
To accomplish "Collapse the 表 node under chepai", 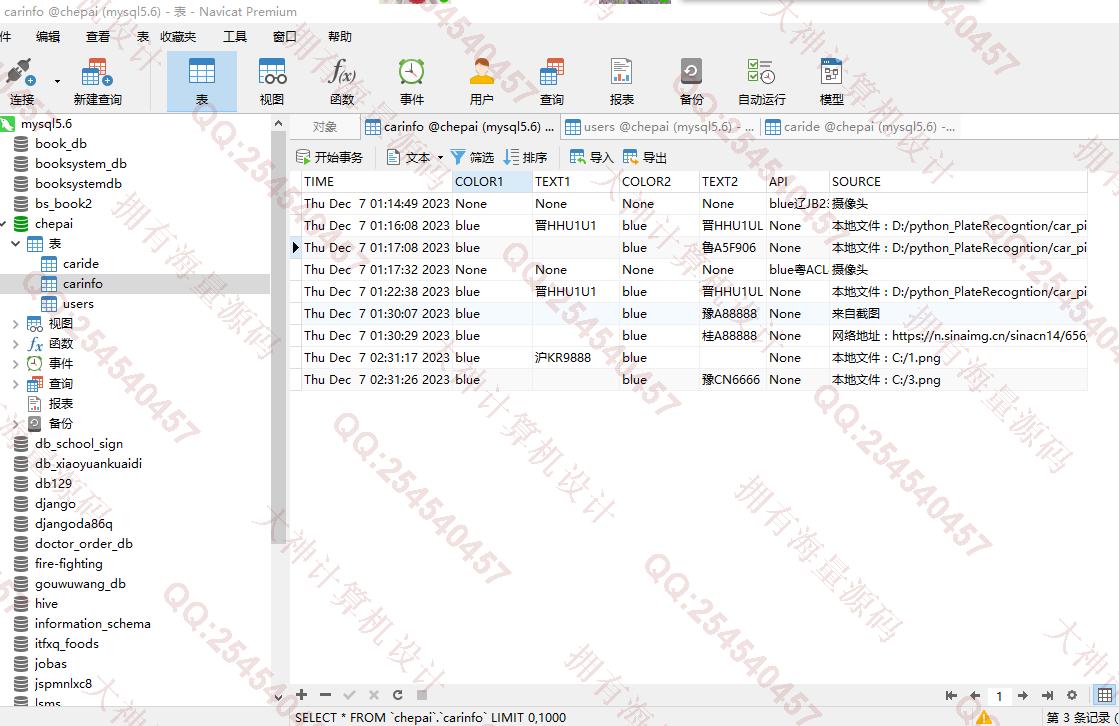I will click(x=16, y=243).
